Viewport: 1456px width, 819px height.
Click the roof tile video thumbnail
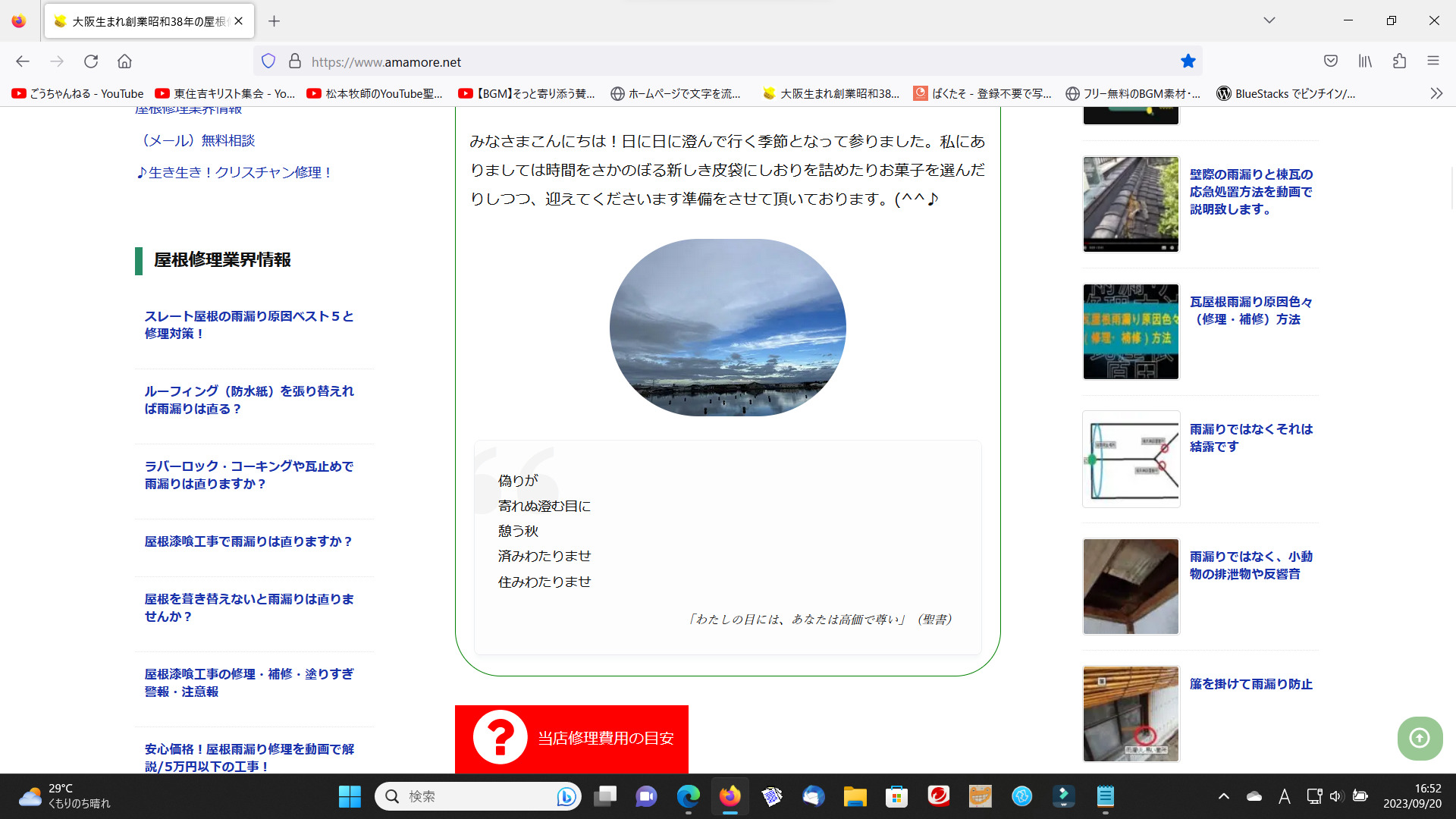[1131, 204]
